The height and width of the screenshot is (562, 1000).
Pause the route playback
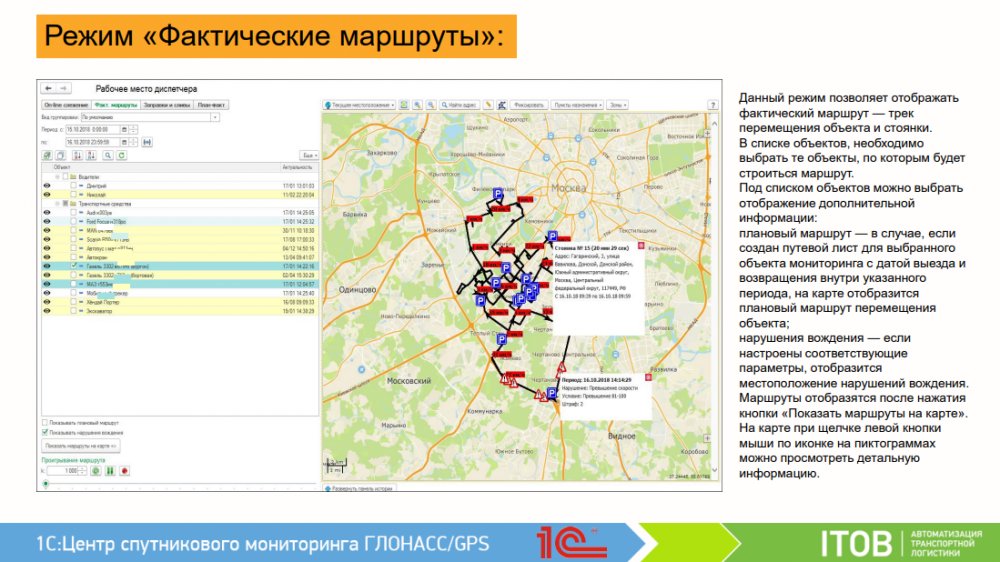[x=109, y=469]
